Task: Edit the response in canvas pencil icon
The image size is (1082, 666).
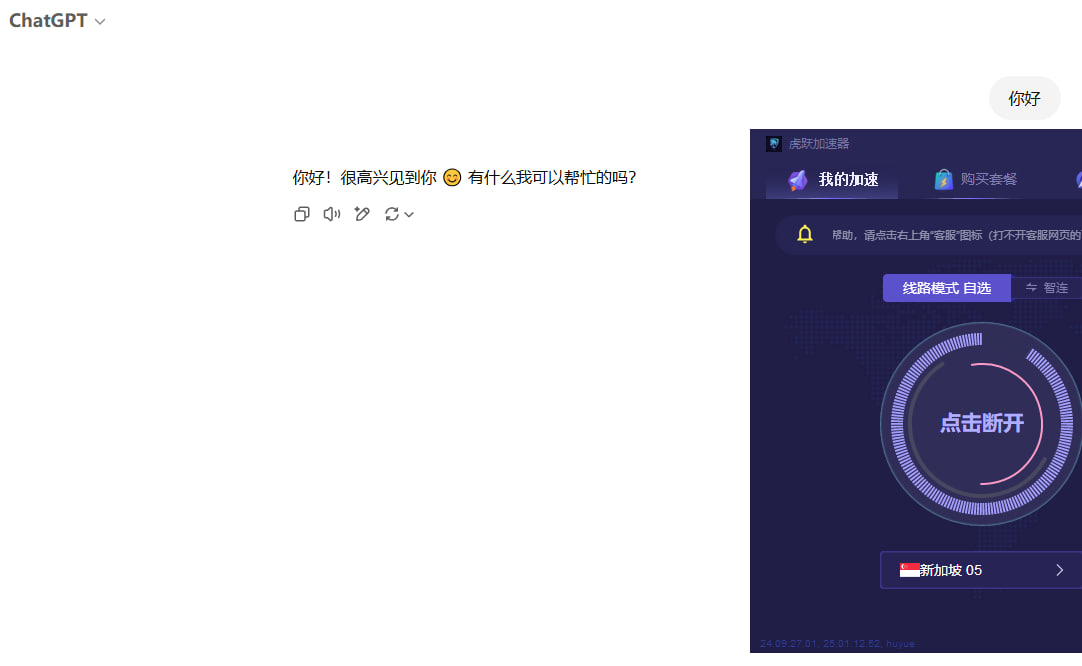Action: coord(362,214)
